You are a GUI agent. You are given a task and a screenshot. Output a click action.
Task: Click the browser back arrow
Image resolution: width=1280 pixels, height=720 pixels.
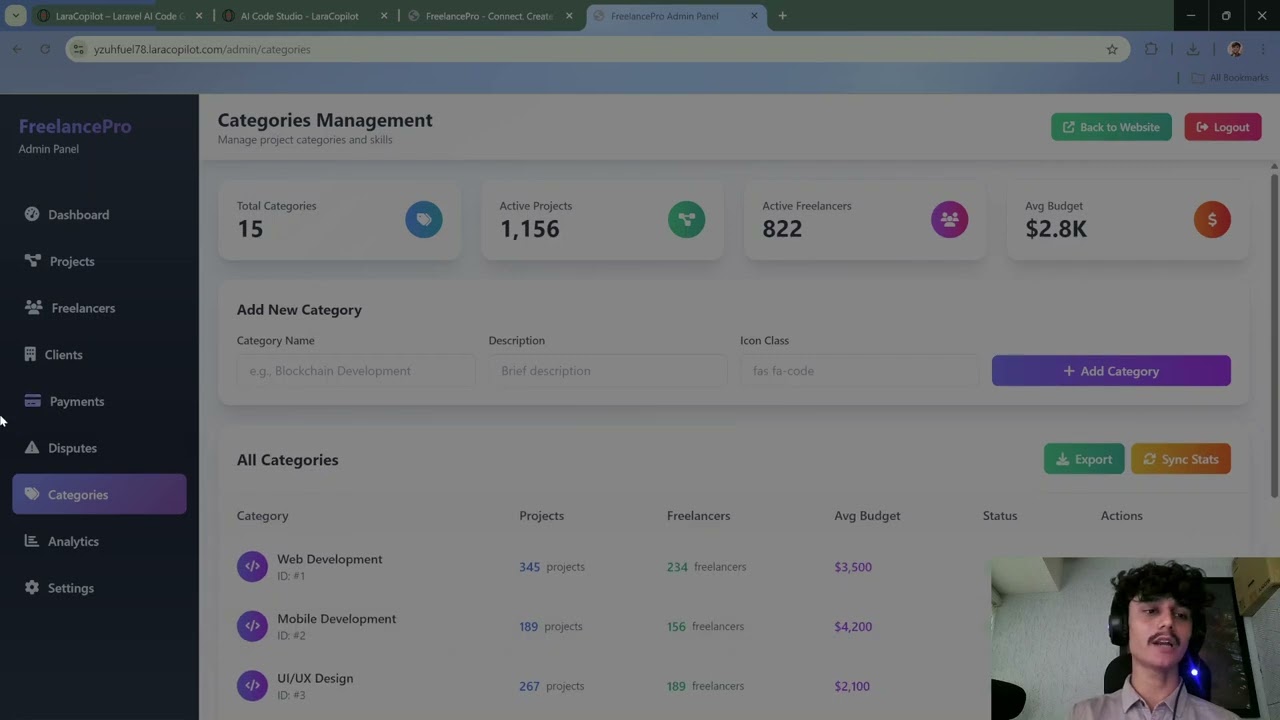pos(17,49)
